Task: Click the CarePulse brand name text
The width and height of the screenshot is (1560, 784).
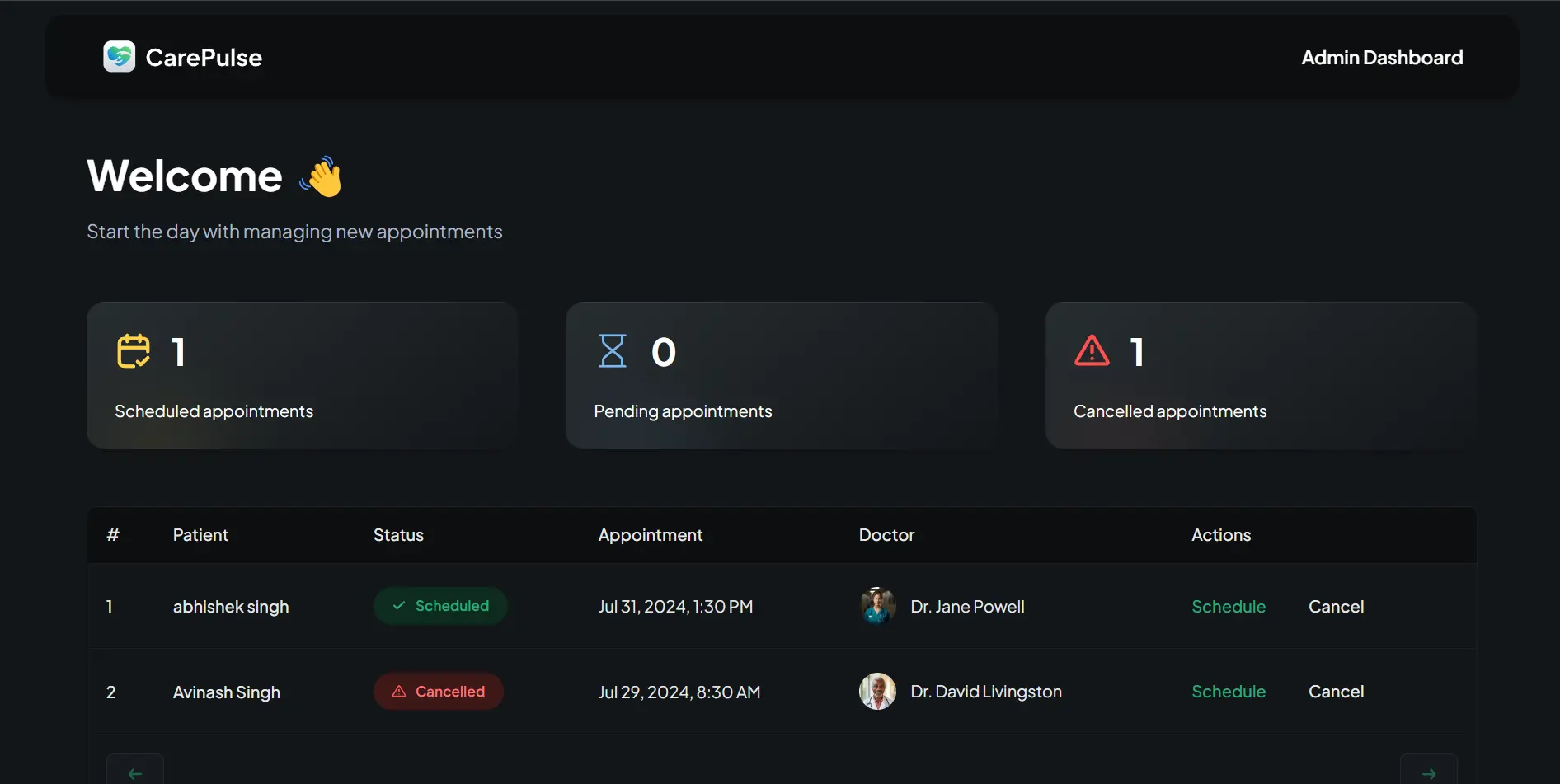Action: coord(204,58)
